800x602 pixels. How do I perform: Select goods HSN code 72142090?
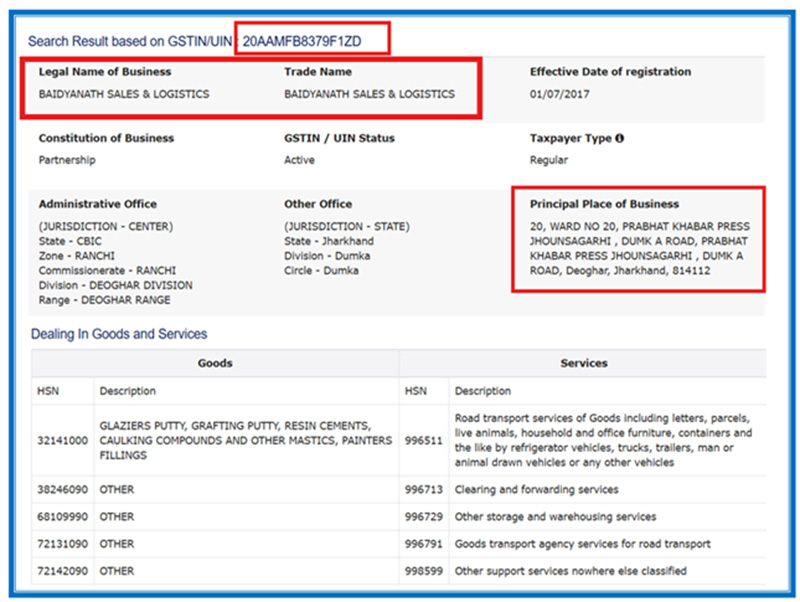point(62,571)
